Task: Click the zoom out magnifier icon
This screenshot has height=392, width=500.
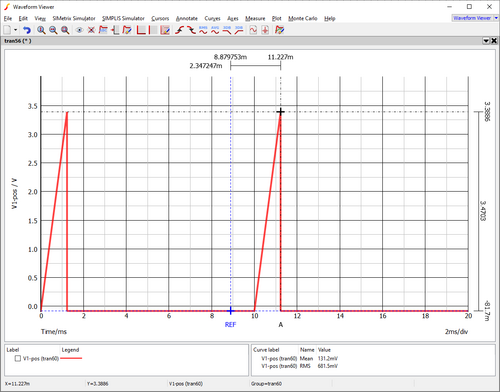Action: tap(53, 30)
